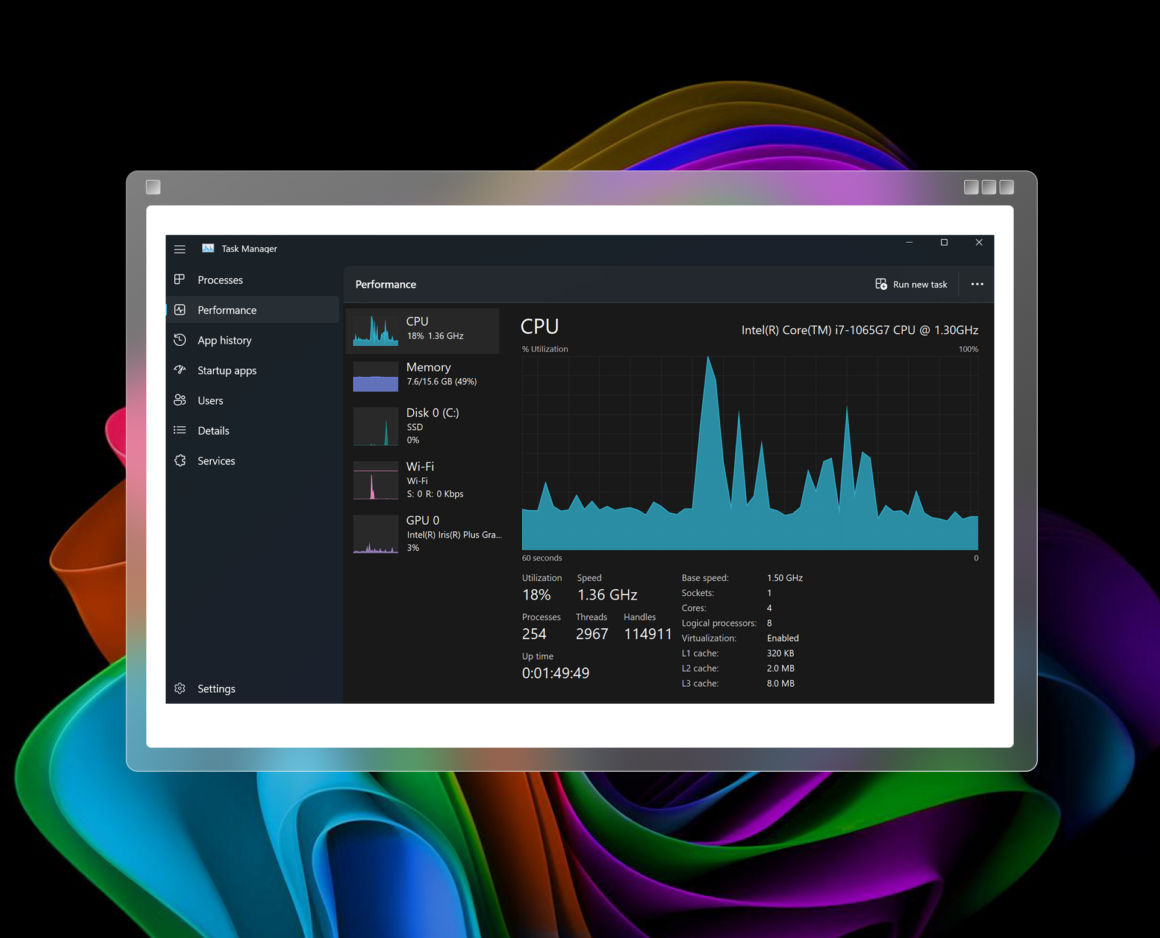Open the more options ellipsis menu
The width and height of the screenshot is (1160, 938).
[x=977, y=284]
